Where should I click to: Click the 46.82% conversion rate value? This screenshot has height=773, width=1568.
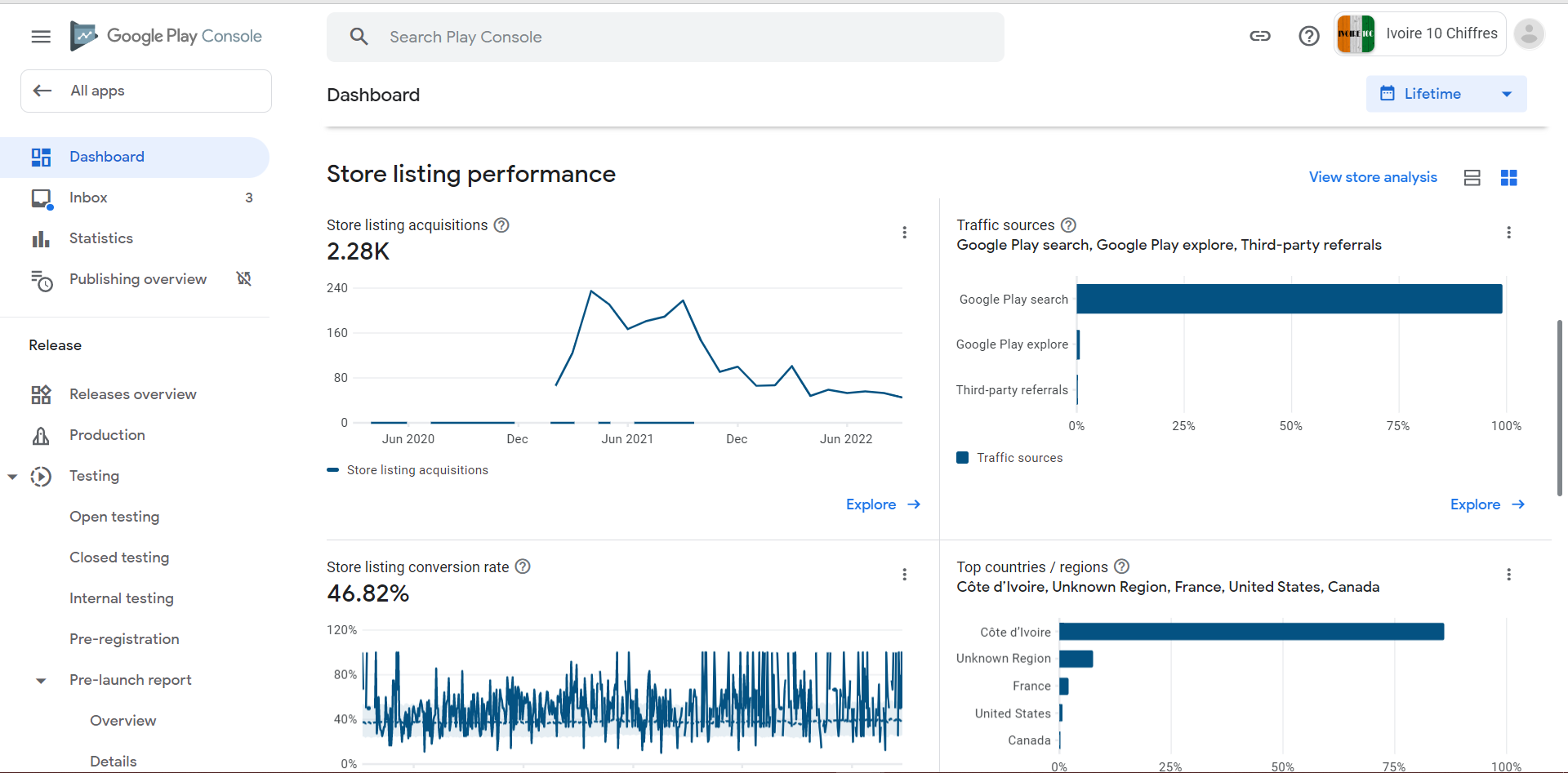(x=368, y=593)
